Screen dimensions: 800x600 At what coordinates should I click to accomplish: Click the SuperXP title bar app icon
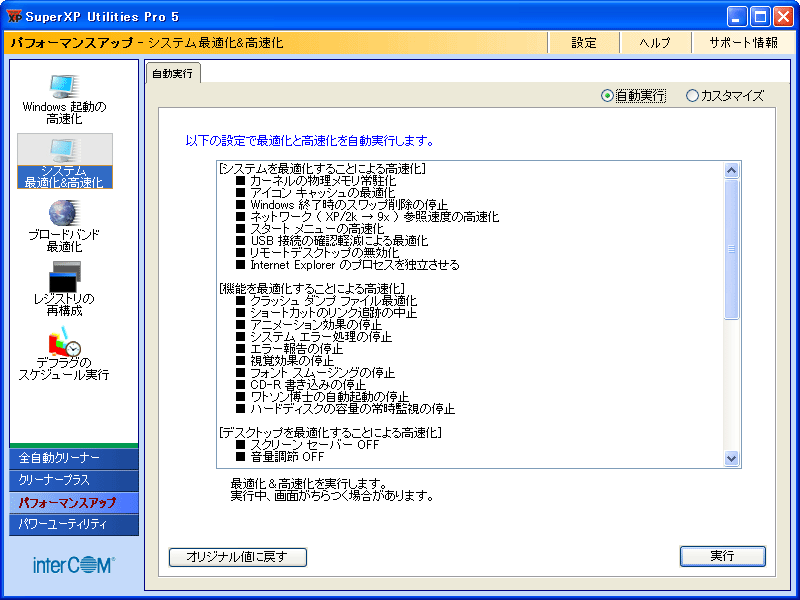tap(14, 17)
